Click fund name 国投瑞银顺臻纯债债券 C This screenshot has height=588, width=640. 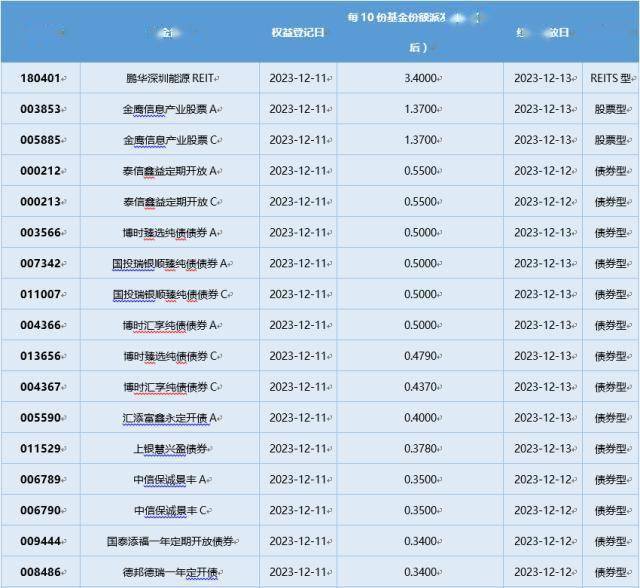(x=170, y=294)
